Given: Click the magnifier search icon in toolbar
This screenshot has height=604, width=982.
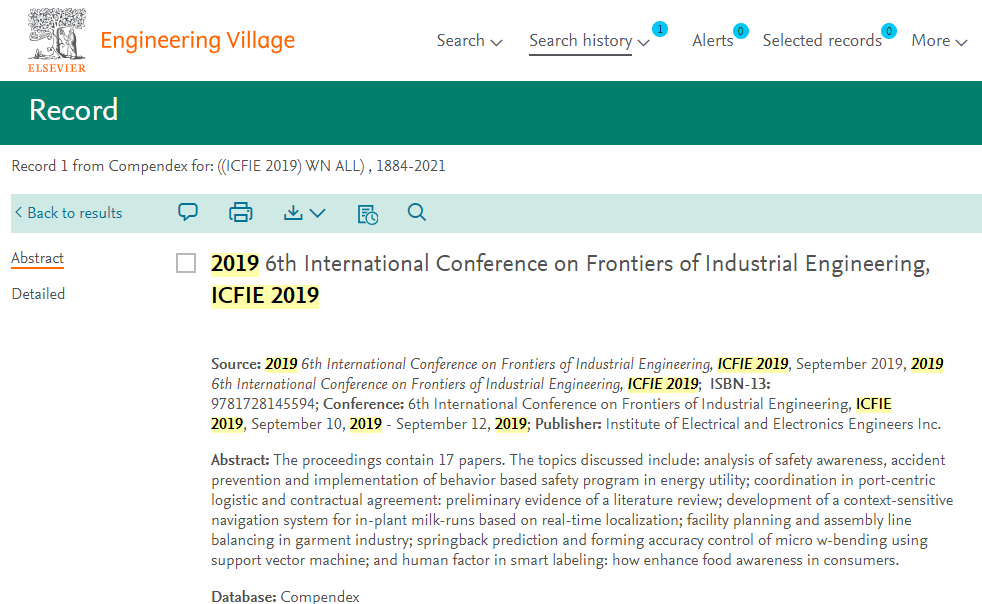Looking at the screenshot, I should pos(416,212).
